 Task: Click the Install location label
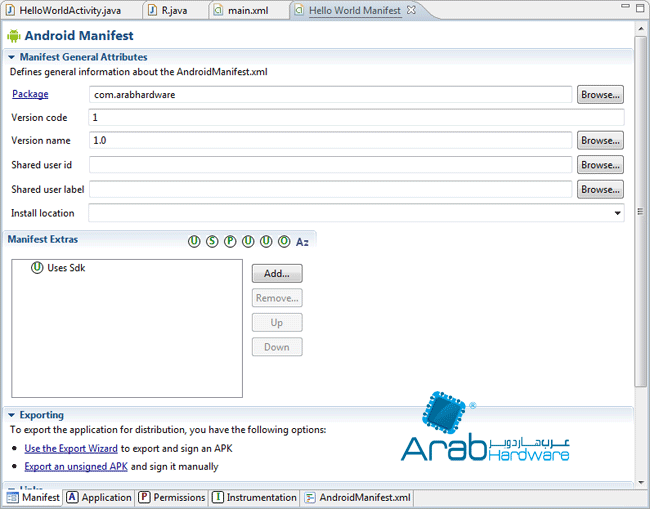[x=42, y=213]
